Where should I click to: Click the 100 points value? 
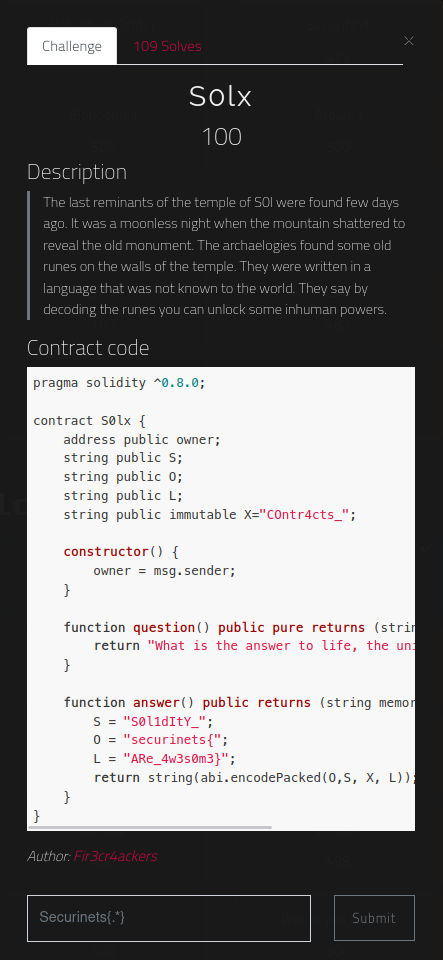pos(222,137)
